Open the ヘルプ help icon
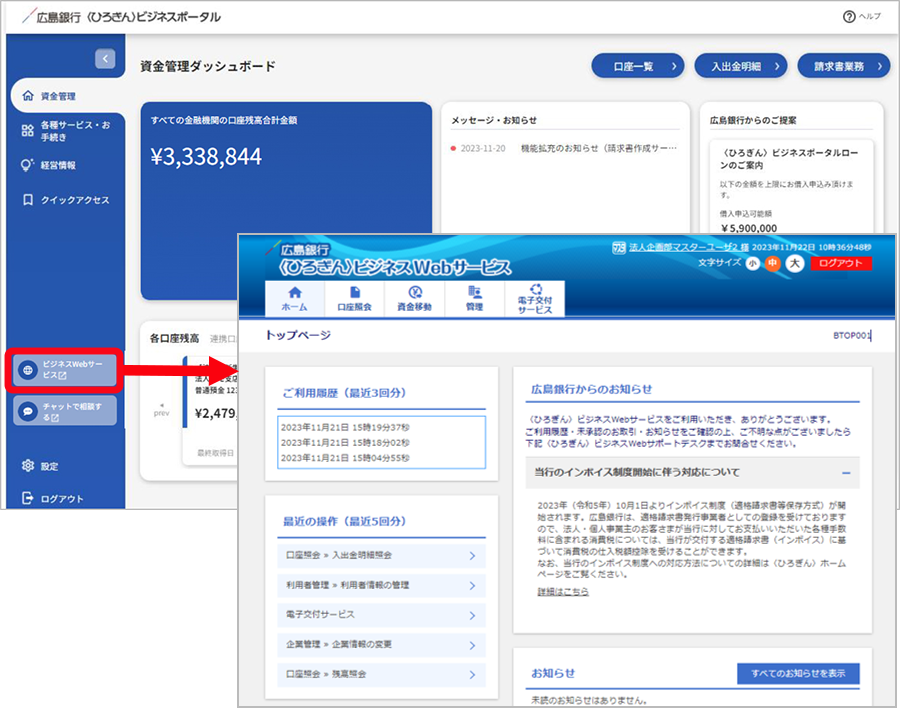This screenshot has width=900, height=708. pos(849,17)
